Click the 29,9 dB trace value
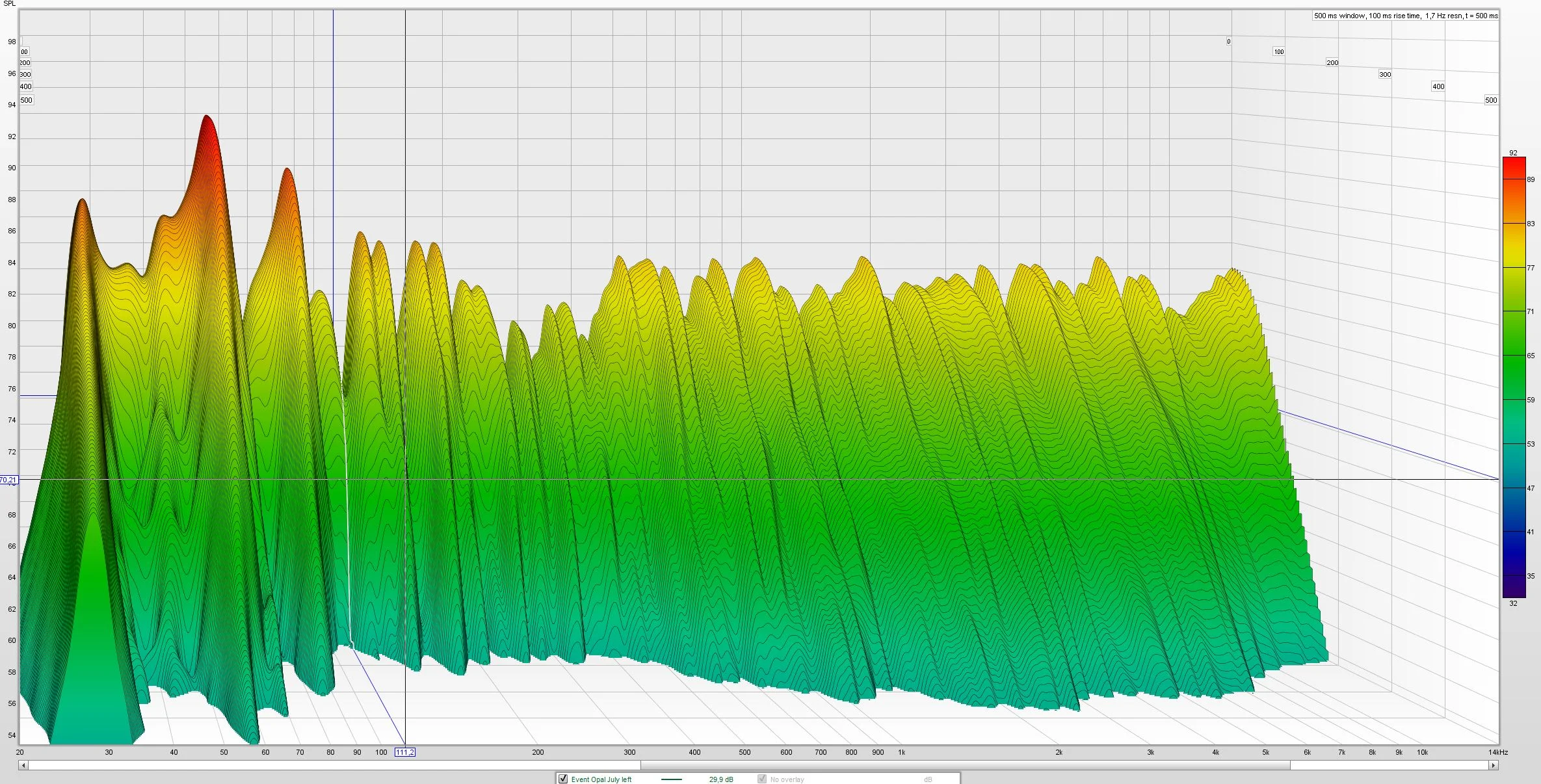Viewport: 1541px width, 784px height. point(721,779)
